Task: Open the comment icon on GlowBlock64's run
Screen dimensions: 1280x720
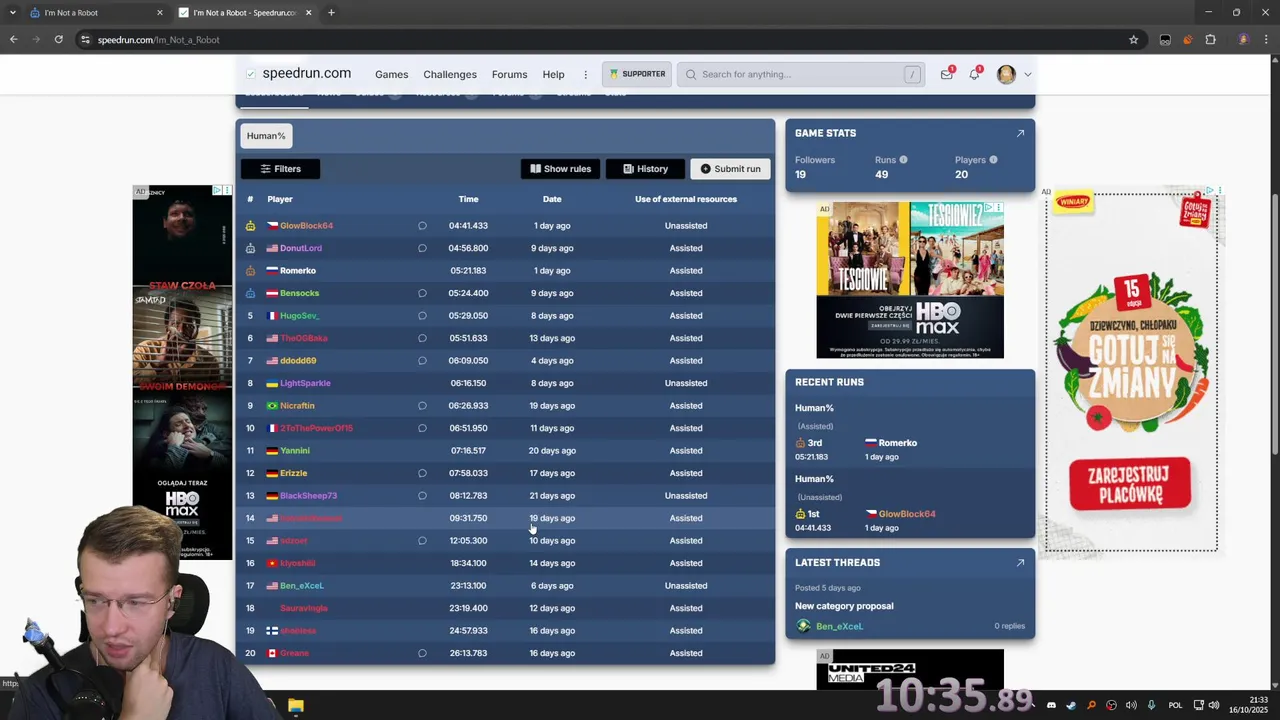Action: click(422, 226)
